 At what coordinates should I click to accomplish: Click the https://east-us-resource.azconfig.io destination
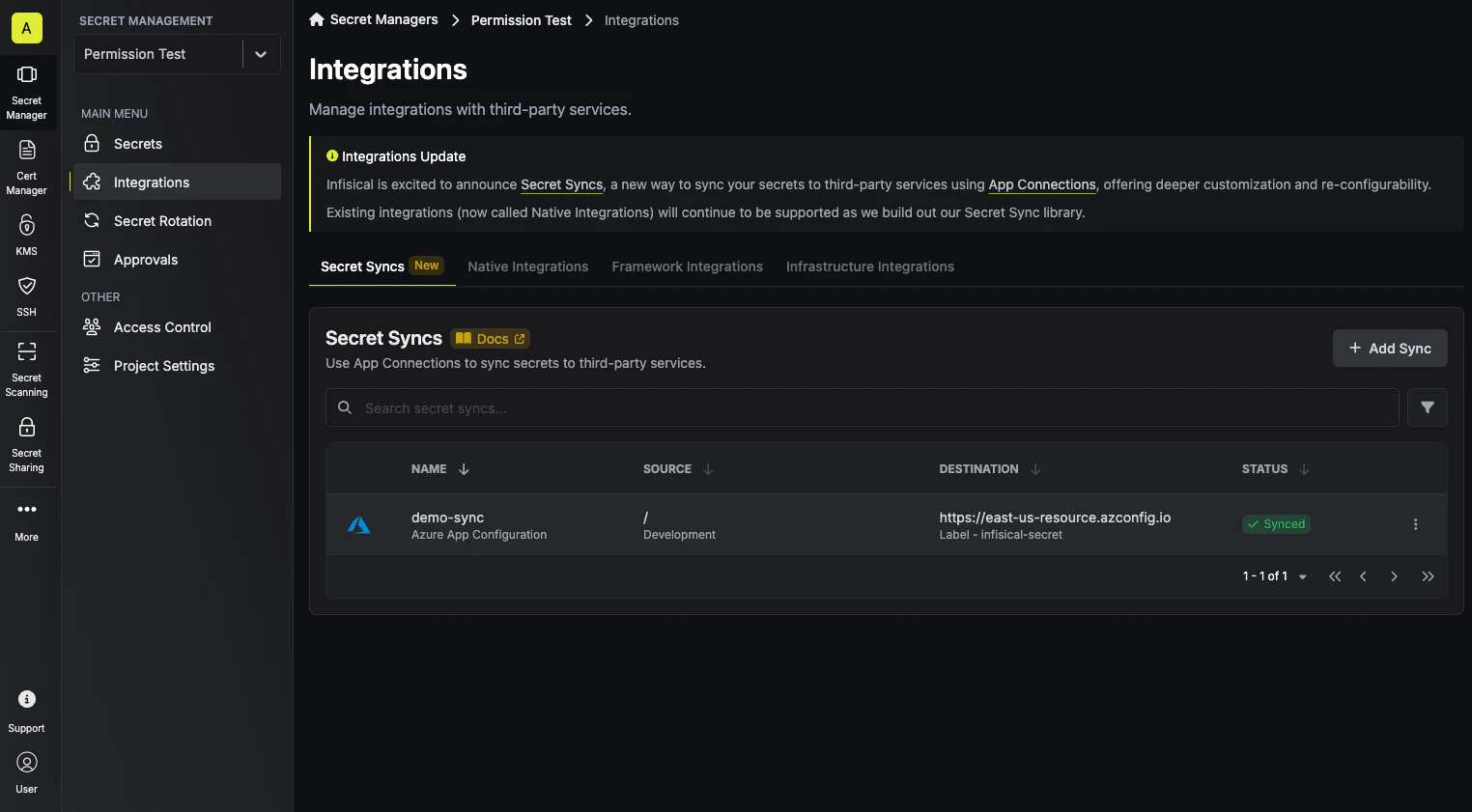point(1055,518)
